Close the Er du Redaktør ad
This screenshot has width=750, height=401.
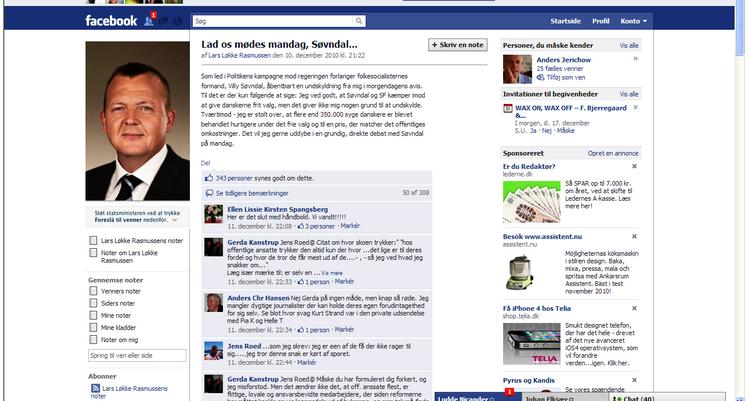click(634, 167)
